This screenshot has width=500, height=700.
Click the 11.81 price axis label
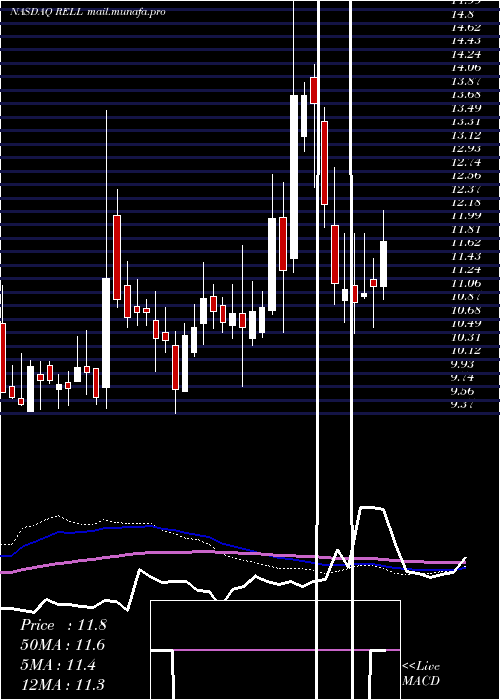(x=466, y=229)
